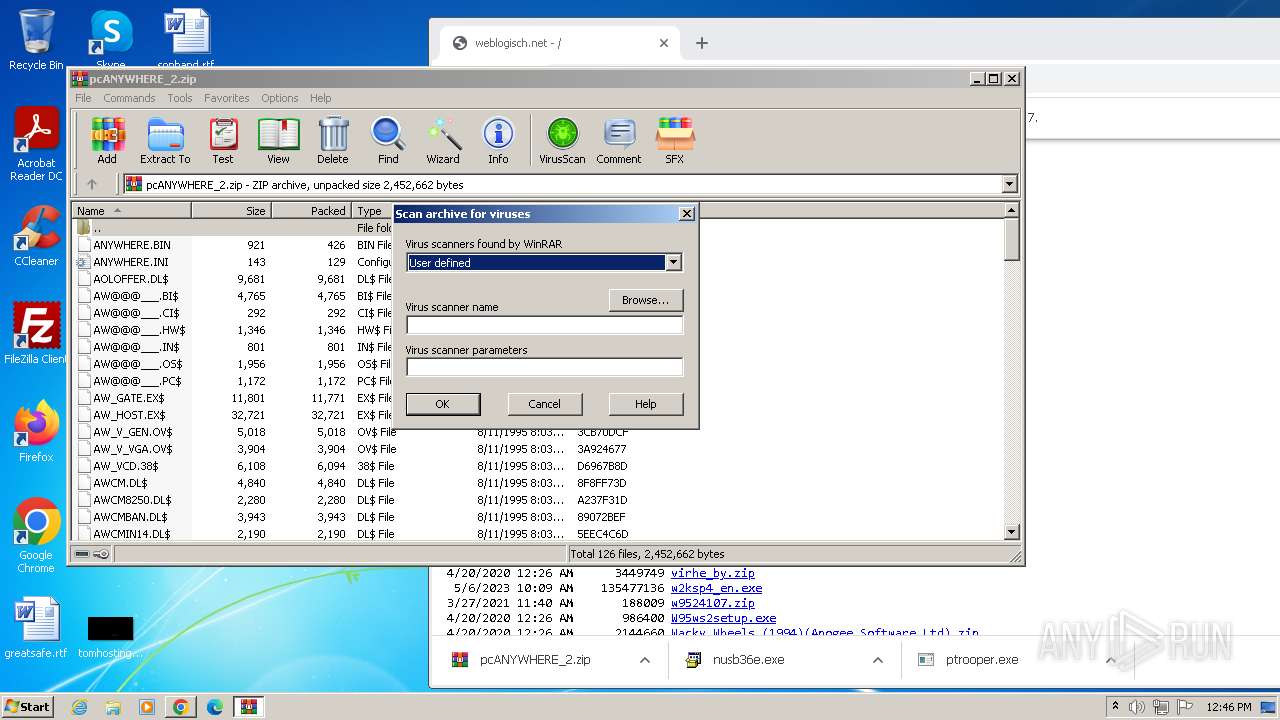The height and width of the screenshot is (720, 1280).
Task: Expand pcANYWHERE_2.zip download options chevron
Action: [645, 660]
